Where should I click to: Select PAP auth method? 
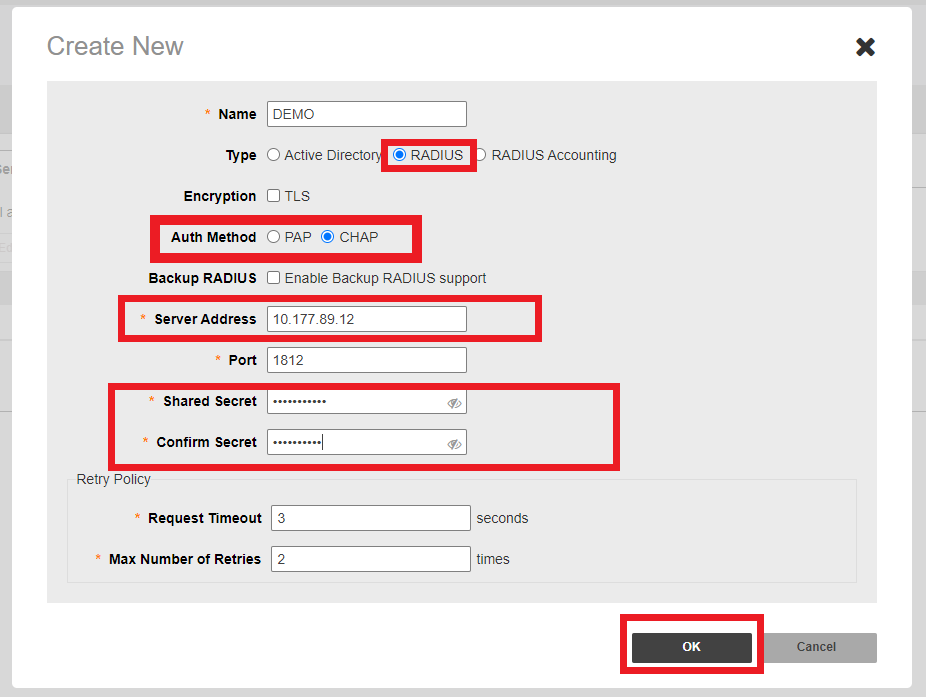coord(274,237)
